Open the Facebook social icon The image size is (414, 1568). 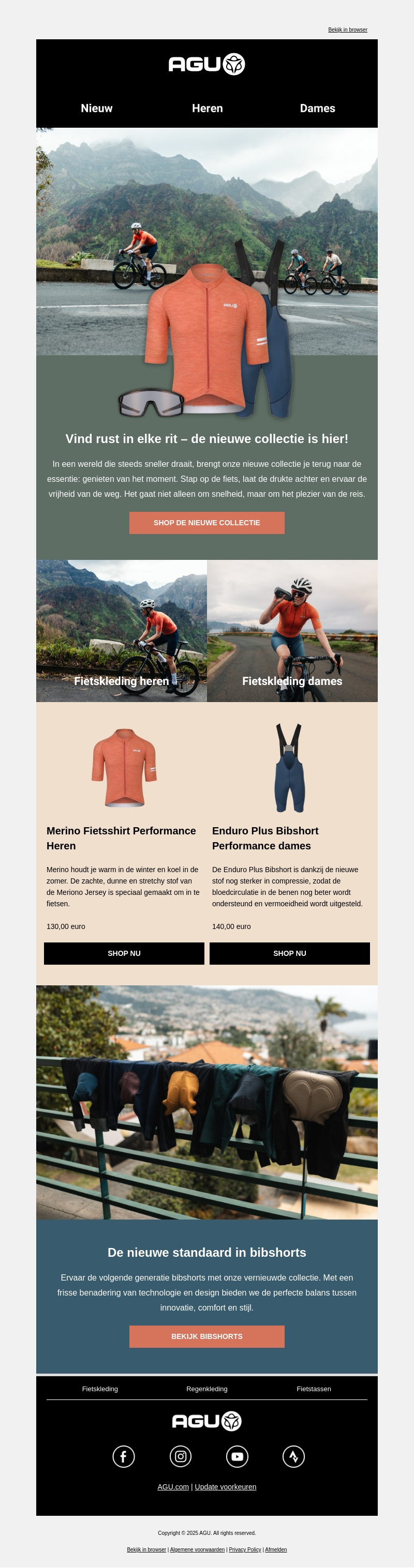click(124, 1457)
